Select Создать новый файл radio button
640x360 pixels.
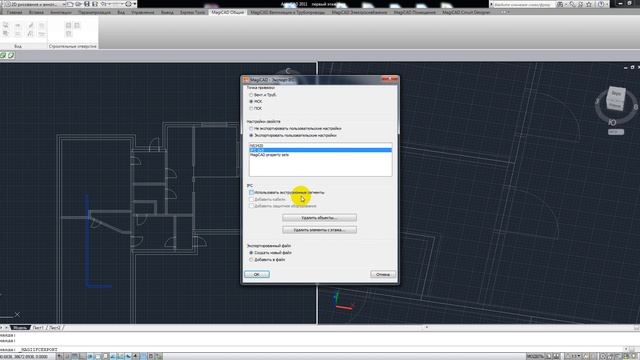point(251,253)
